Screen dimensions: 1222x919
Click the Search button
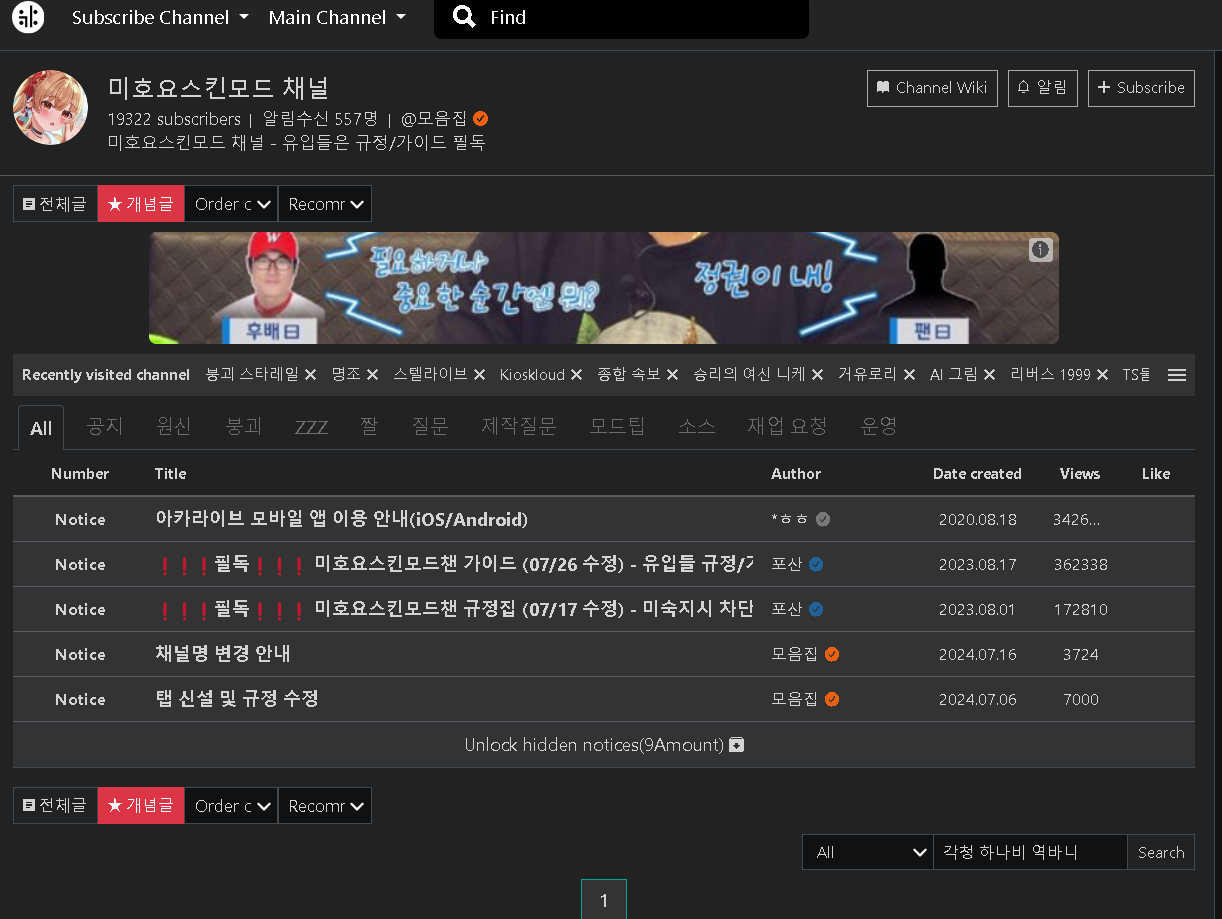(x=1161, y=852)
